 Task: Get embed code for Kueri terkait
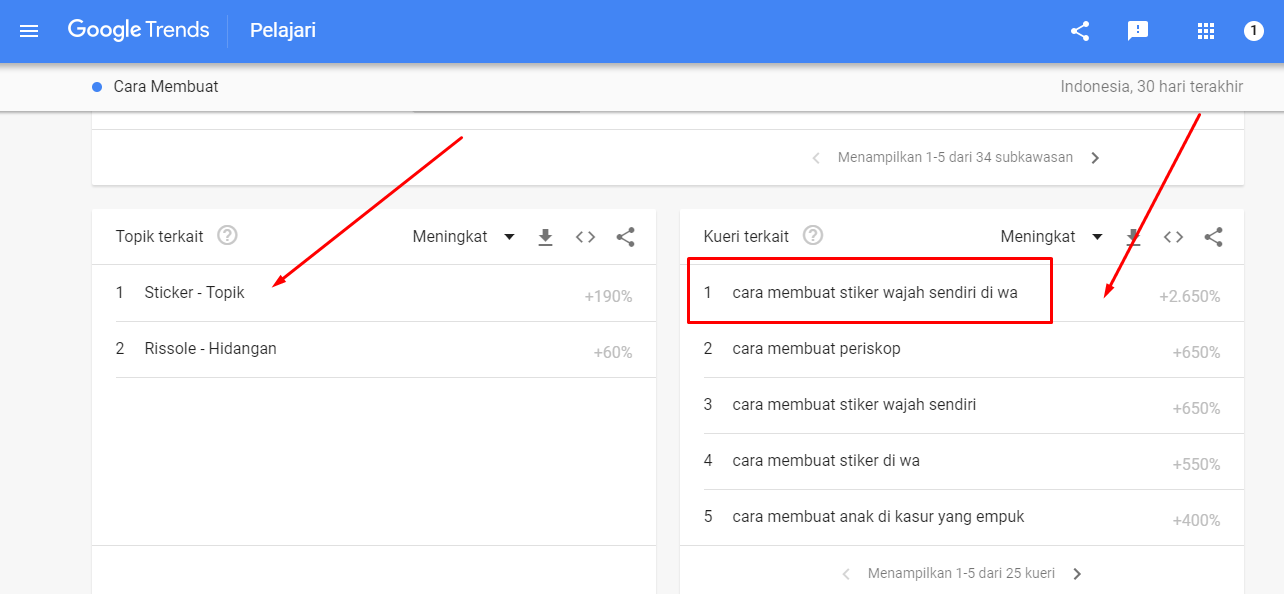click(1174, 237)
